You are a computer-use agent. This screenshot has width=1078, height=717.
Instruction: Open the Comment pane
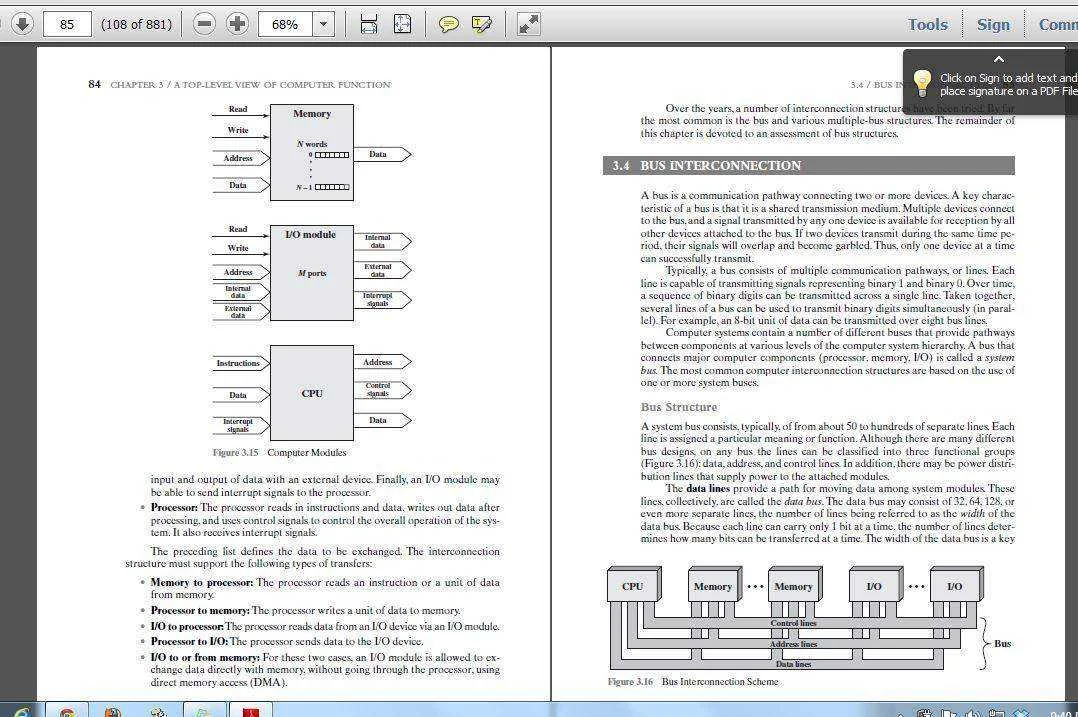click(x=1058, y=25)
